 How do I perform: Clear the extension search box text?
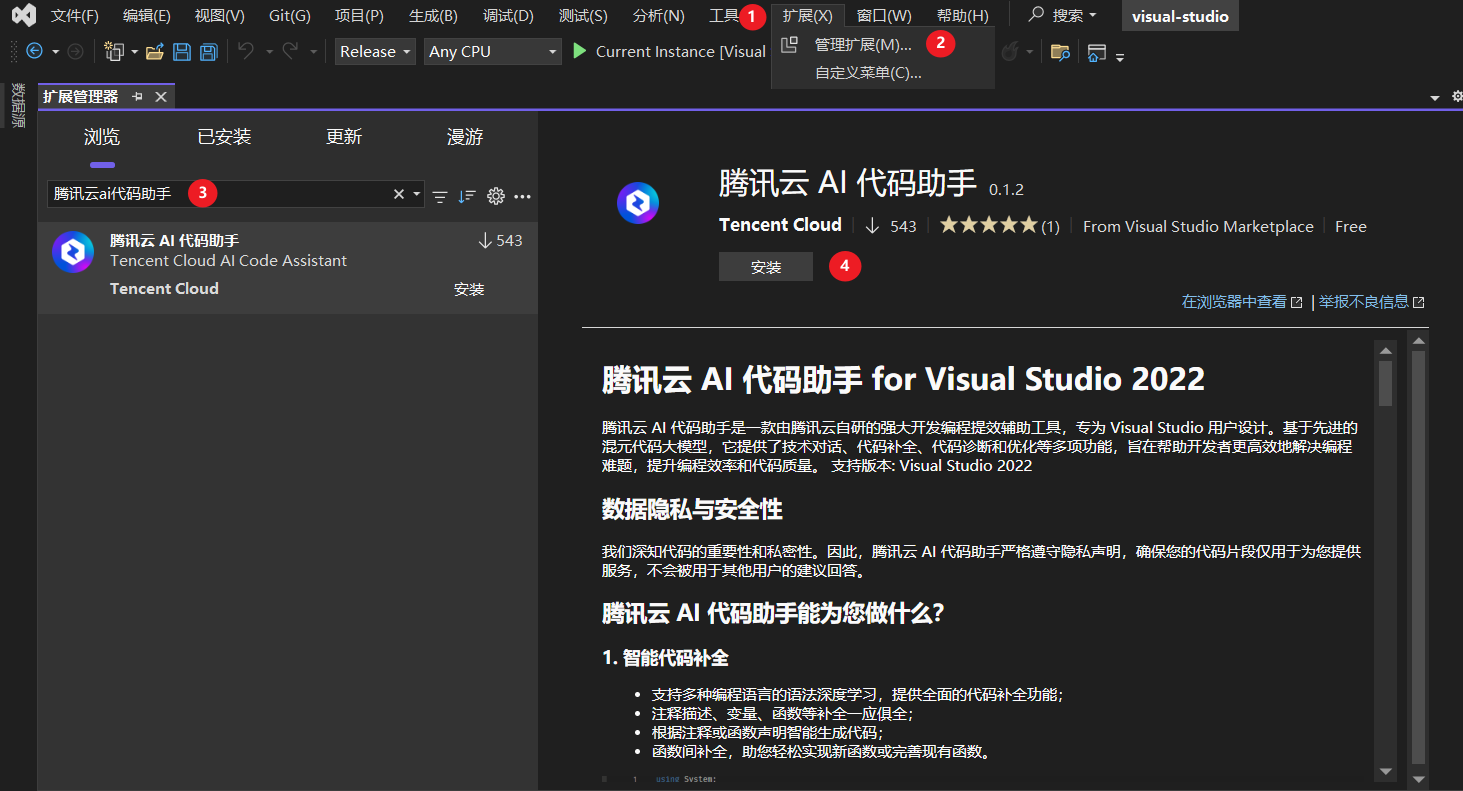(x=398, y=194)
